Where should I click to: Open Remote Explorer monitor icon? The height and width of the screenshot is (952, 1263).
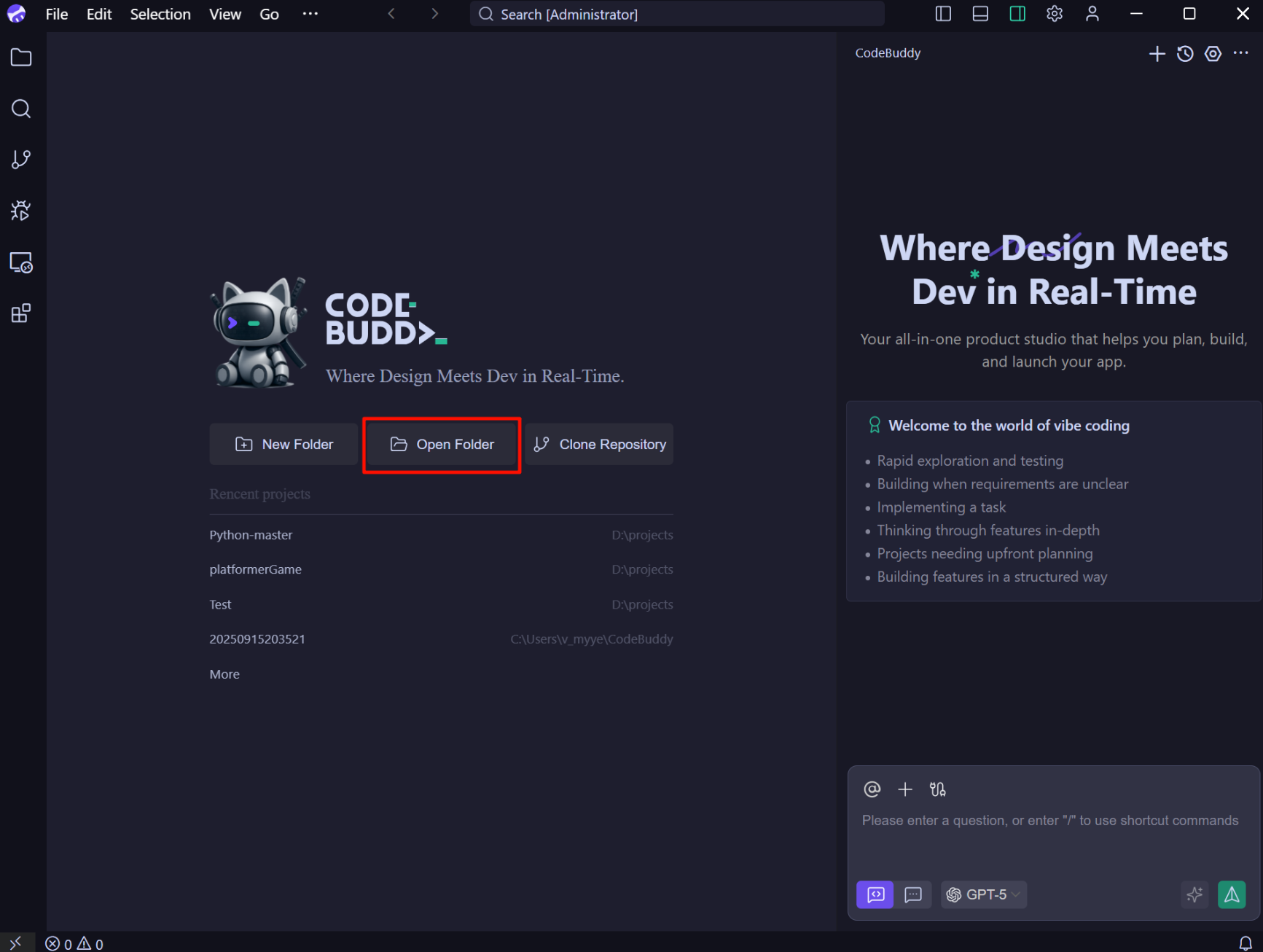coord(21,262)
